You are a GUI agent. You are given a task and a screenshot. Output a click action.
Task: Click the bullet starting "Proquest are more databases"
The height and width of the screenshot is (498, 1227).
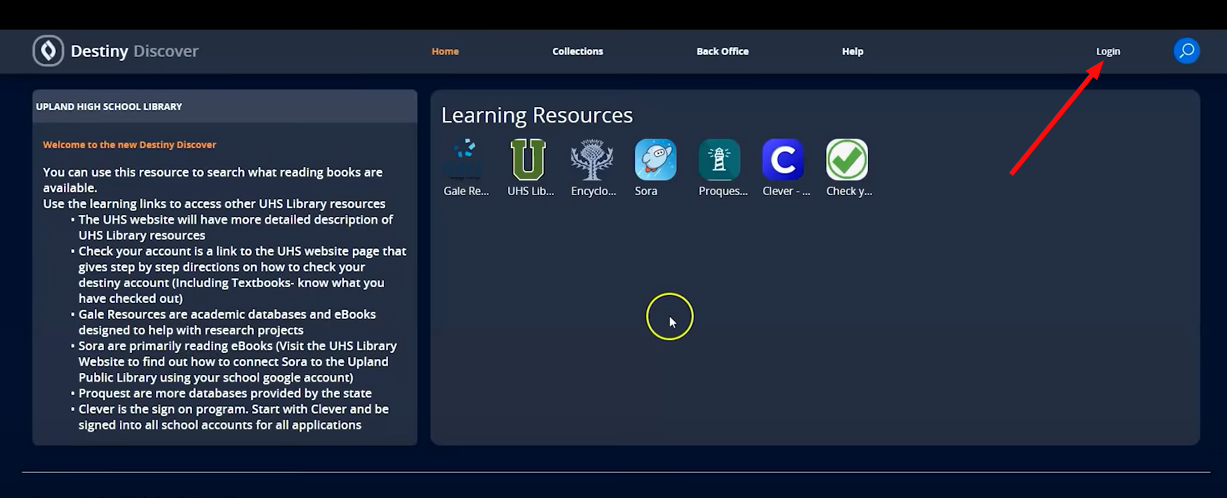tap(222, 393)
